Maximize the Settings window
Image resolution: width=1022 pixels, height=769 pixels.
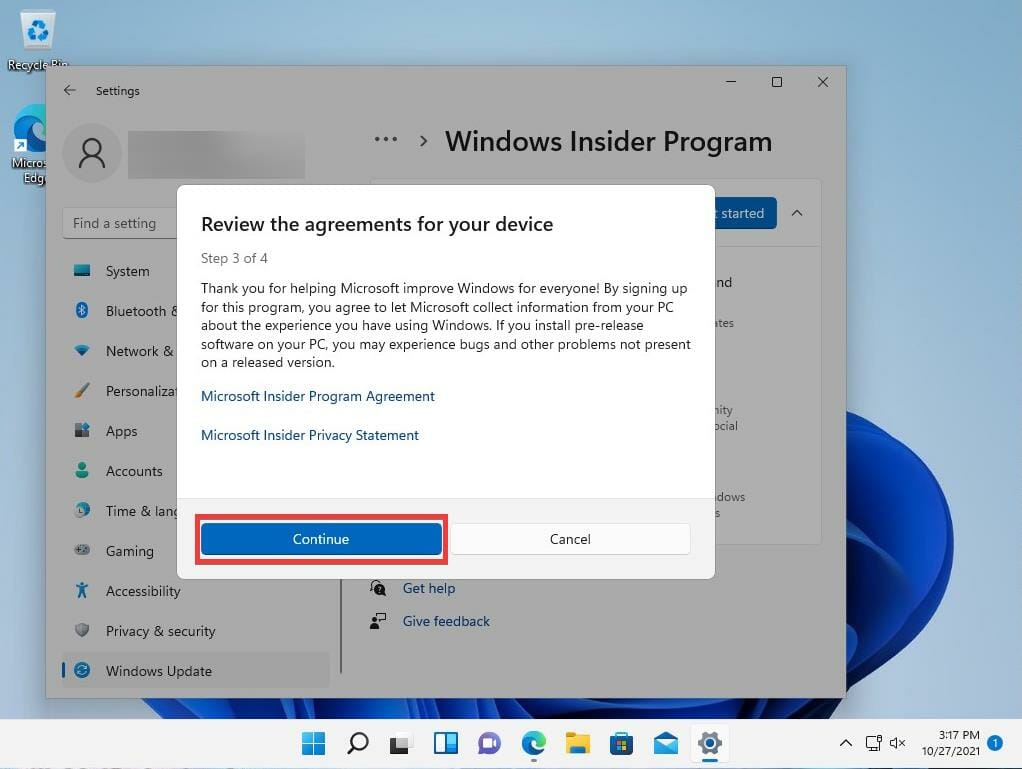coord(777,82)
